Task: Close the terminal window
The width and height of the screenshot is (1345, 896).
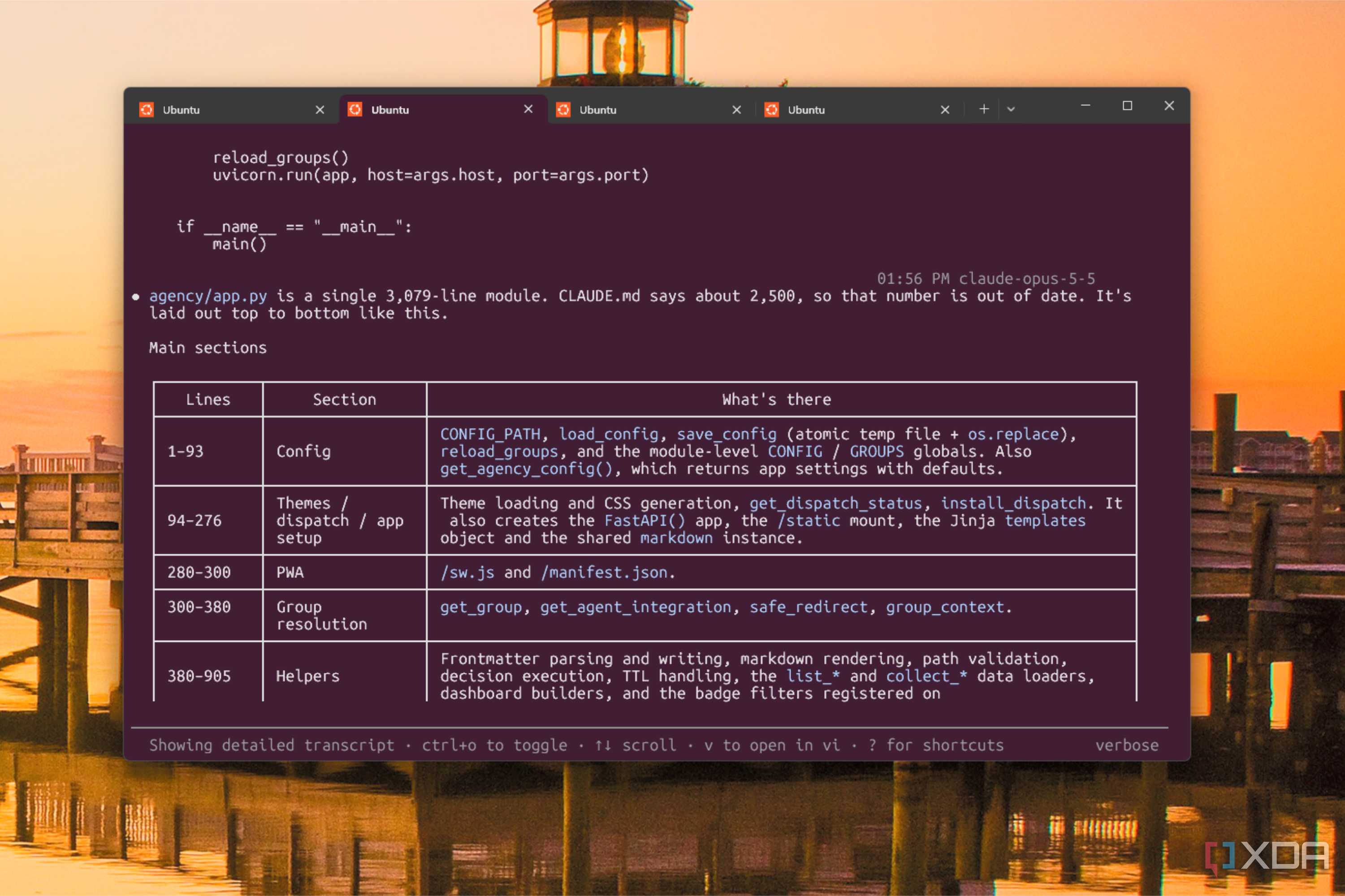Action: [1169, 106]
